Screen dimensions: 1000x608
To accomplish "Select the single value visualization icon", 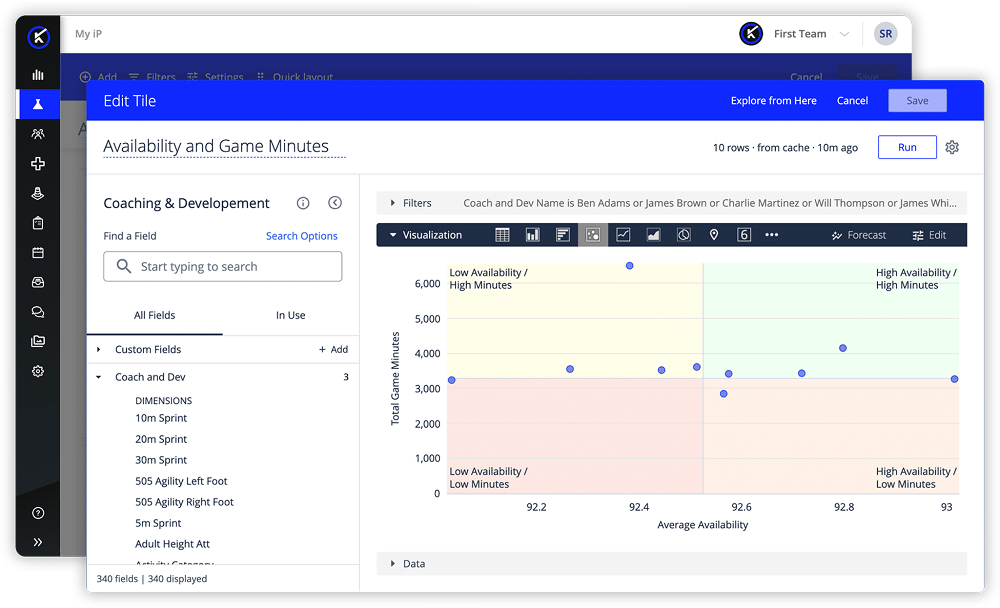I will 744,235.
